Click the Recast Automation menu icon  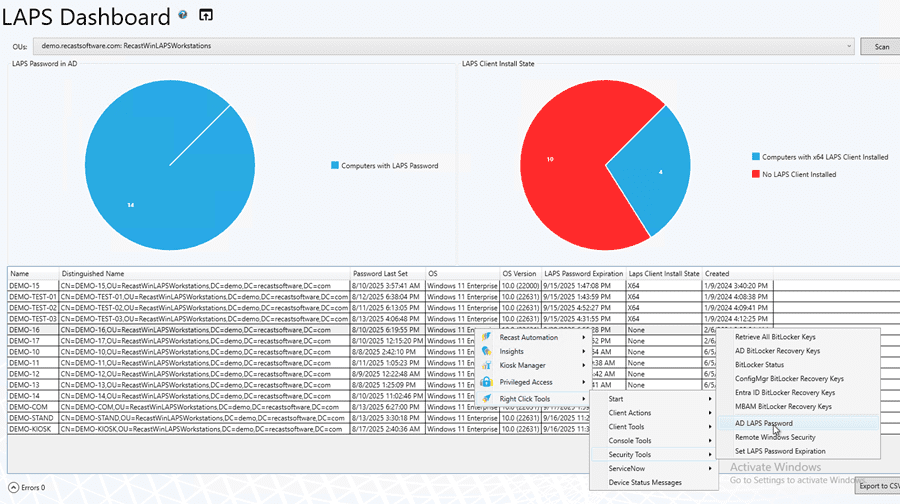(x=486, y=337)
